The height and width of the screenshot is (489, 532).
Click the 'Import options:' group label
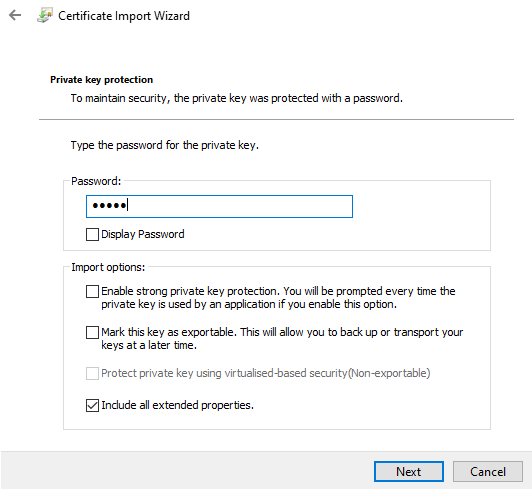(108, 267)
